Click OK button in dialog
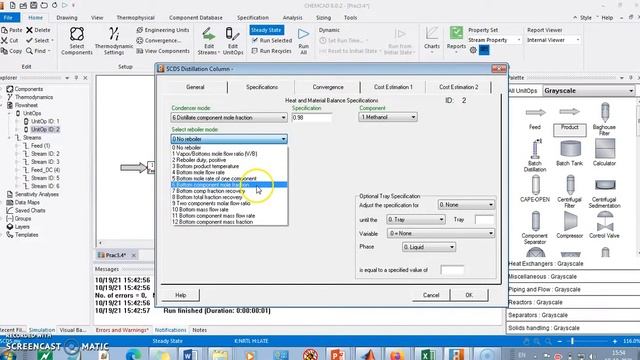The image size is (640, 360). coord(469,295)
